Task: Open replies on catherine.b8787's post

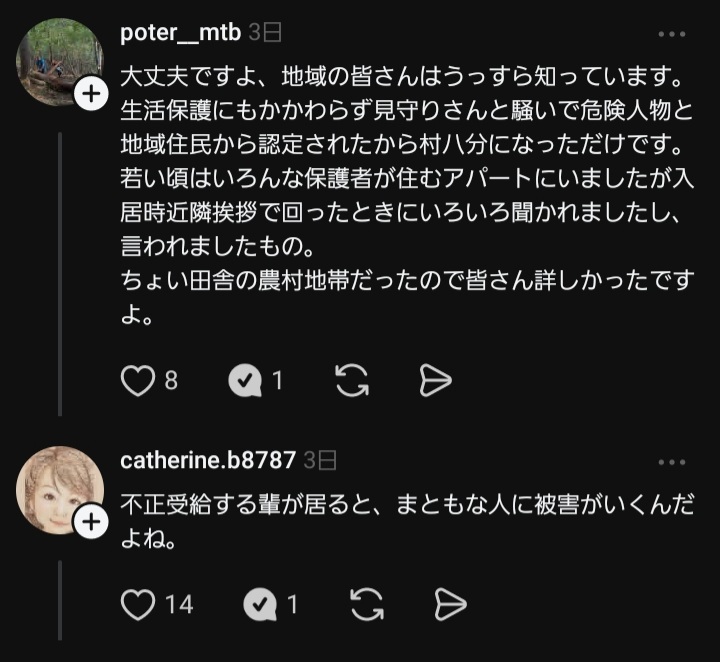Action: 261,604
